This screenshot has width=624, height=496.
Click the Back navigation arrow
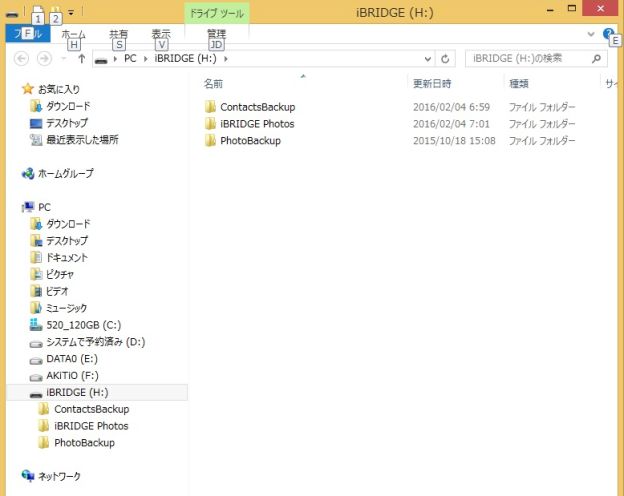coord(21,59)
